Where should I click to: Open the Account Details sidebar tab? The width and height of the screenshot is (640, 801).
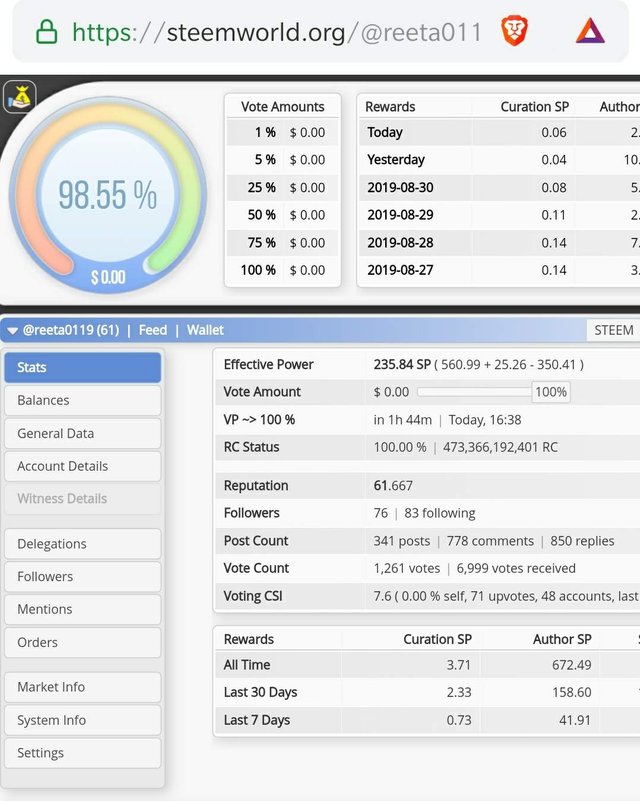(83, 466)
